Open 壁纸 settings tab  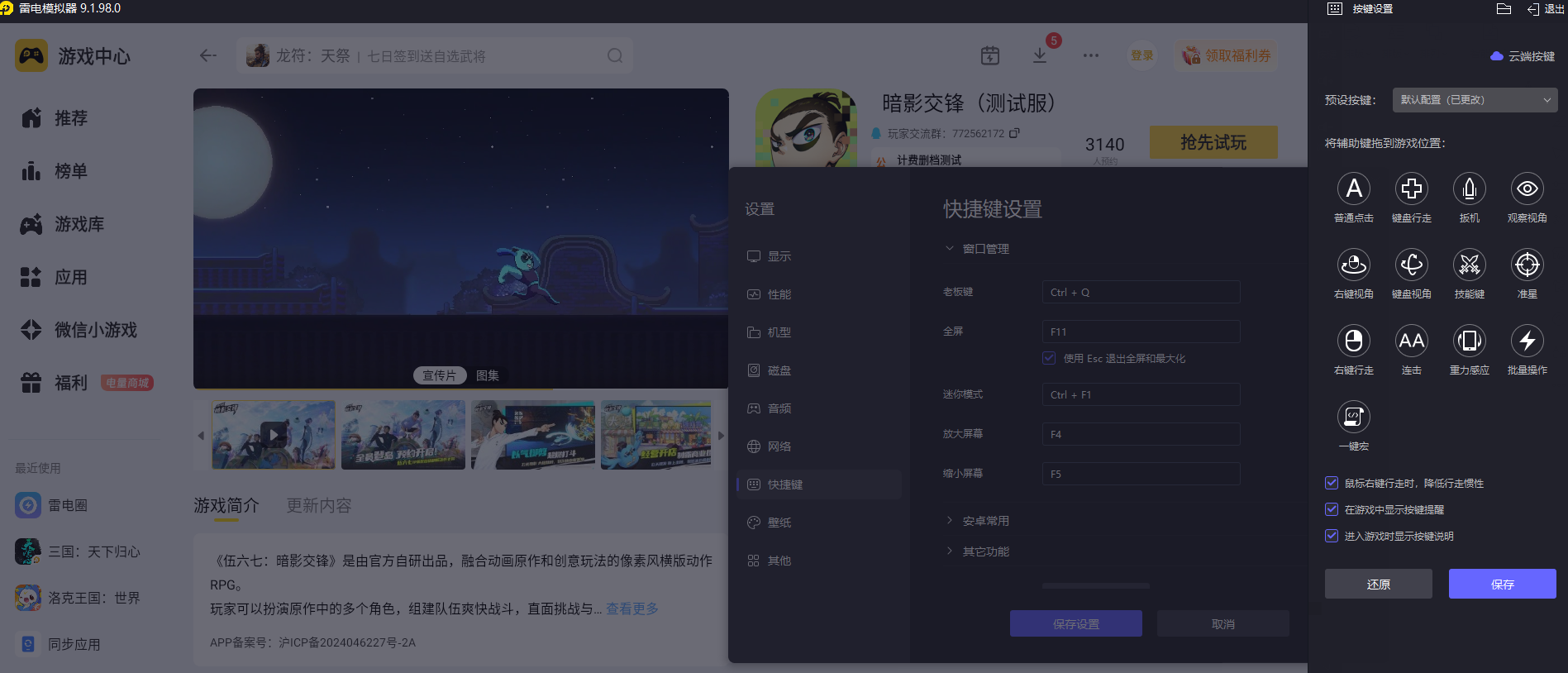click(x=818, y=523)
